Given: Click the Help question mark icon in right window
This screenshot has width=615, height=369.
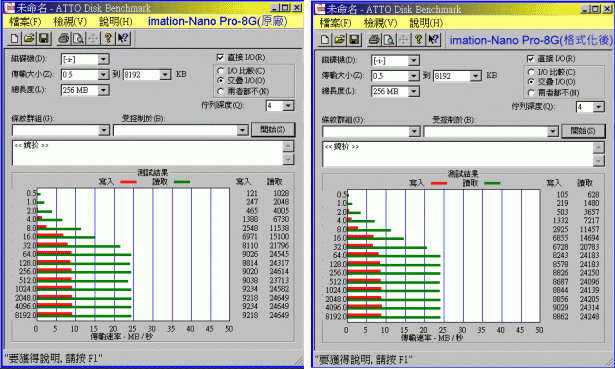Looking at the screenshot, I should click(x=418, y=40).
